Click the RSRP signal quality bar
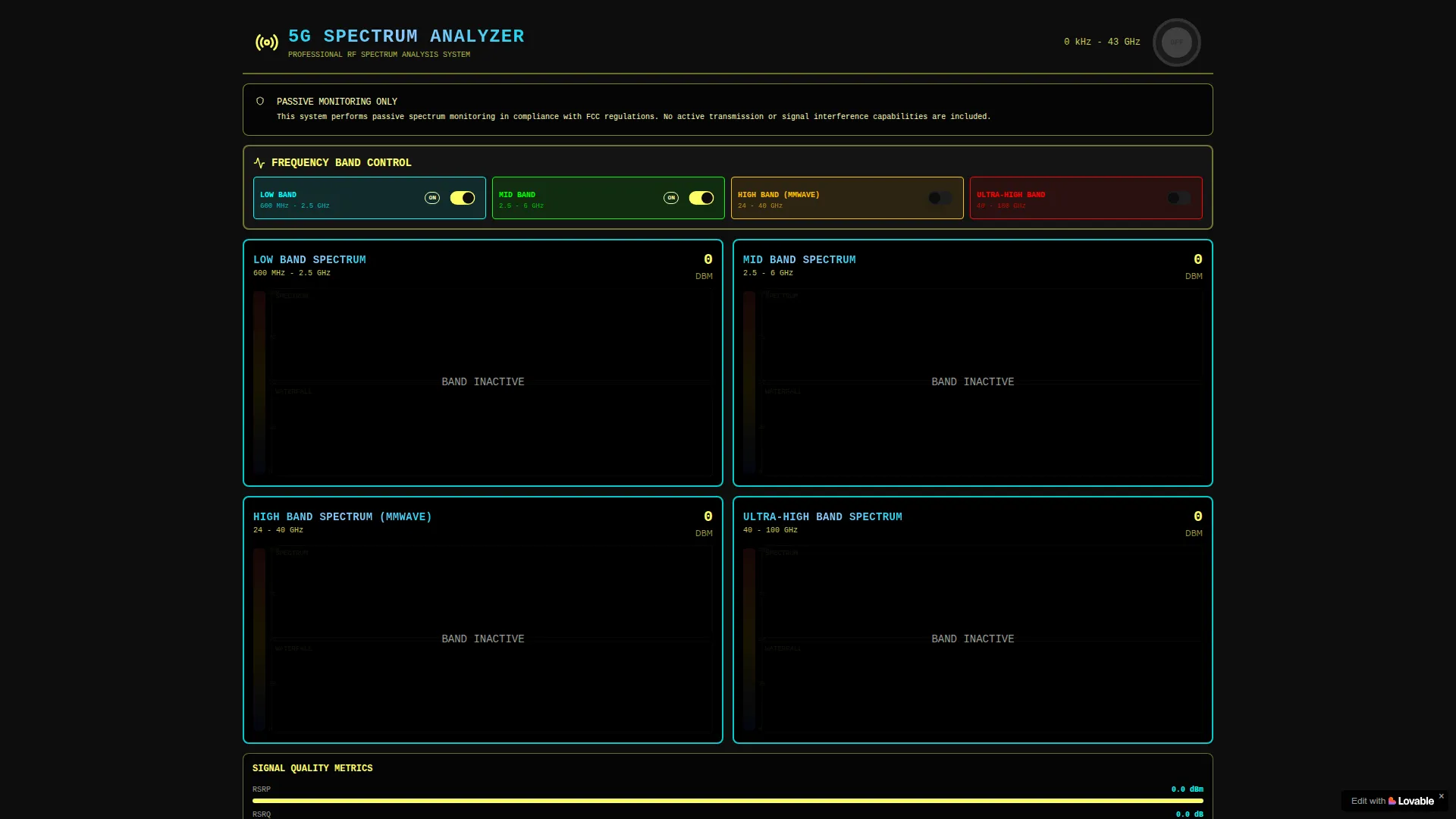The image size is (1456, 819). point(728,801)
